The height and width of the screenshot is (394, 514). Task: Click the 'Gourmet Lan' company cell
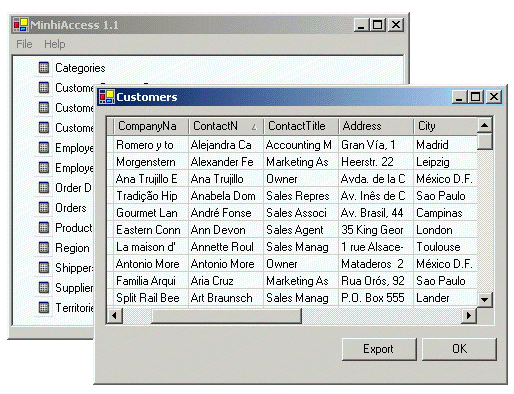click(151, 213)
